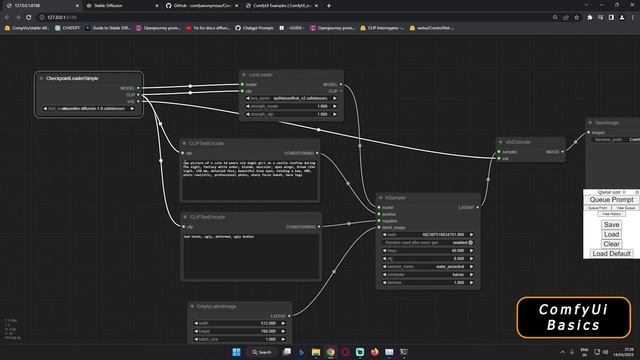Open File Explorer from the taskbar

(316, 352)
